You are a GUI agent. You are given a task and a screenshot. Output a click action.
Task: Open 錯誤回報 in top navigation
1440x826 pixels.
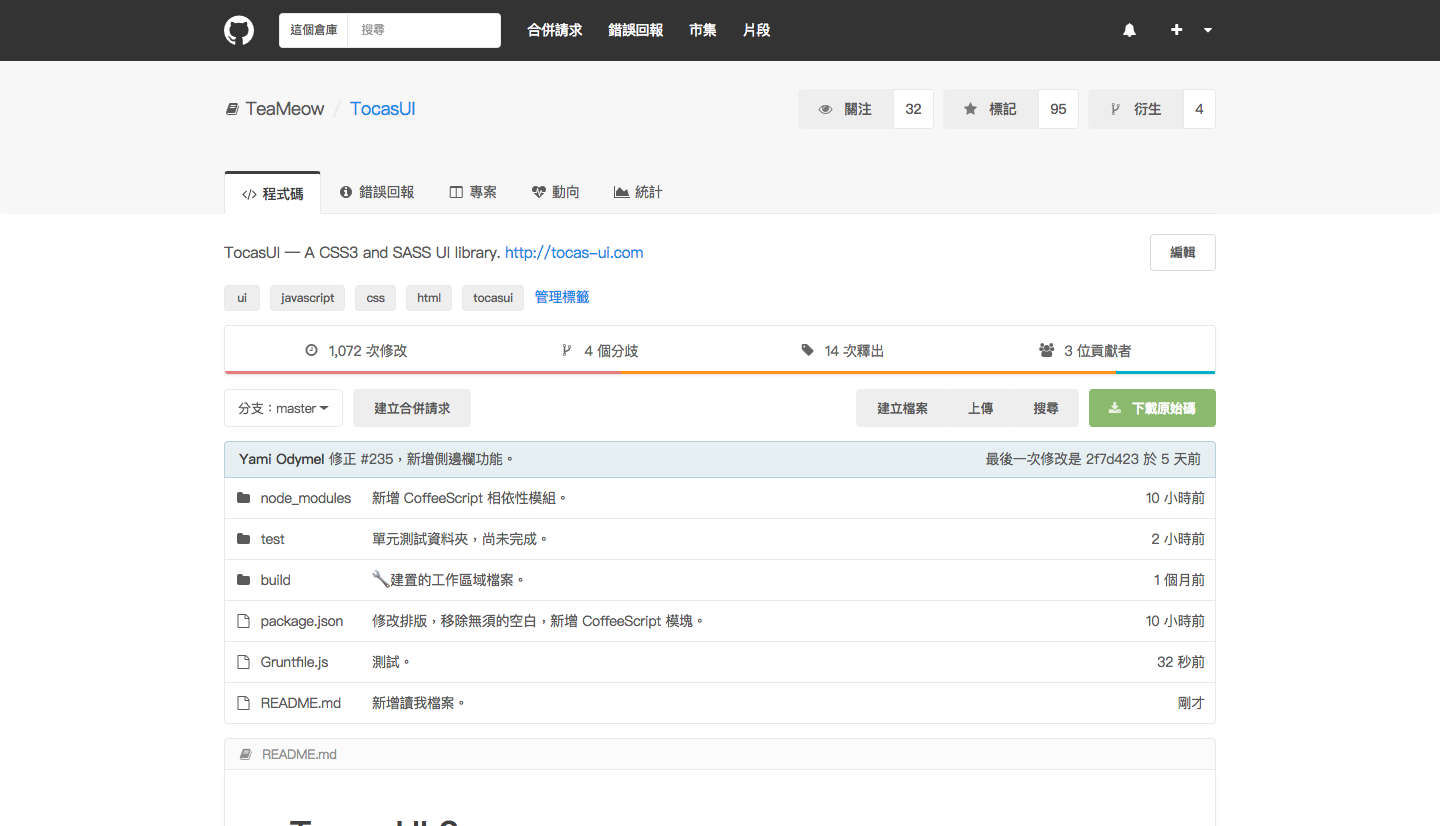tap(636, 30)
